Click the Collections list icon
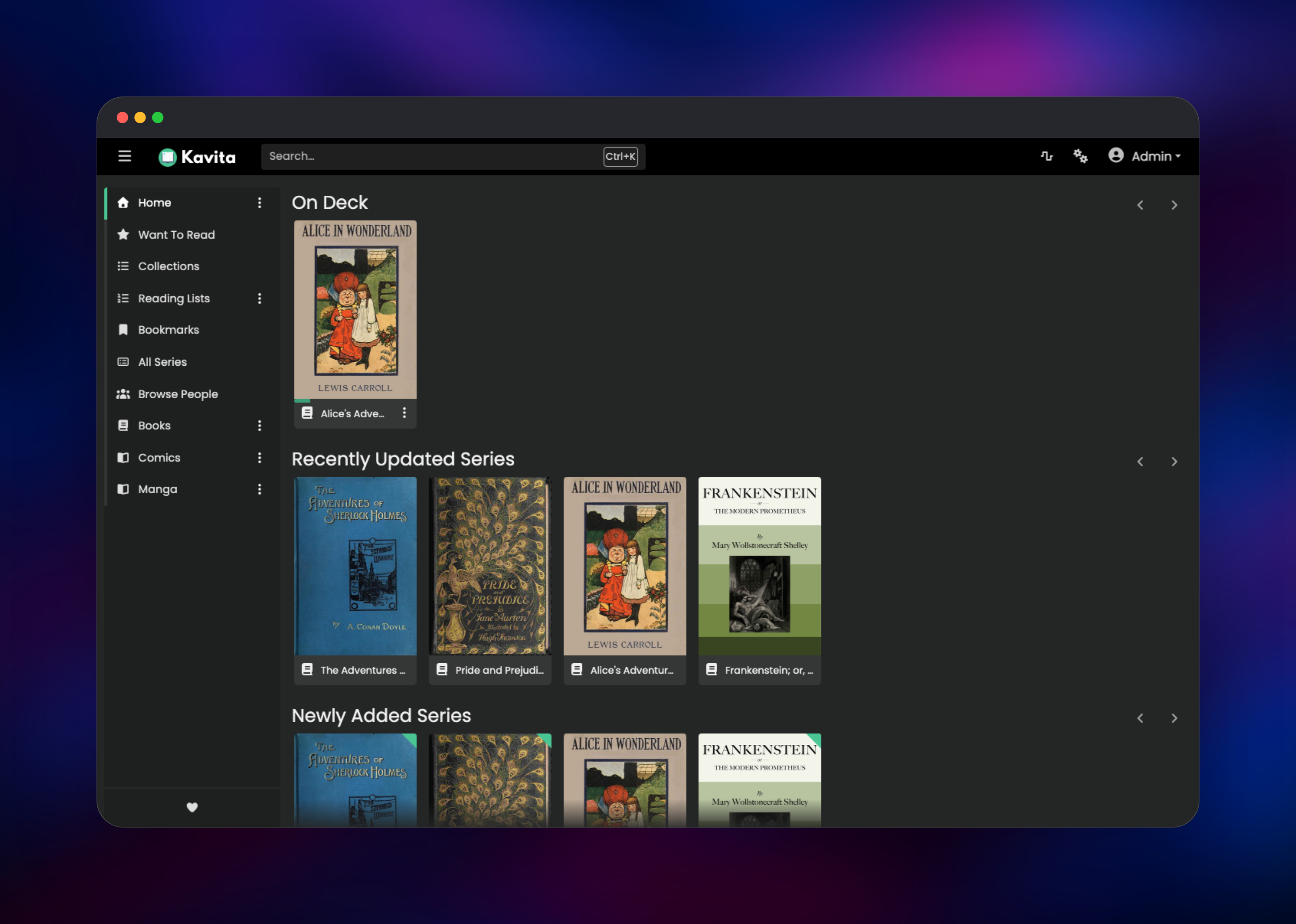This screenshot has width=1296, height=924. coord(123,266)
